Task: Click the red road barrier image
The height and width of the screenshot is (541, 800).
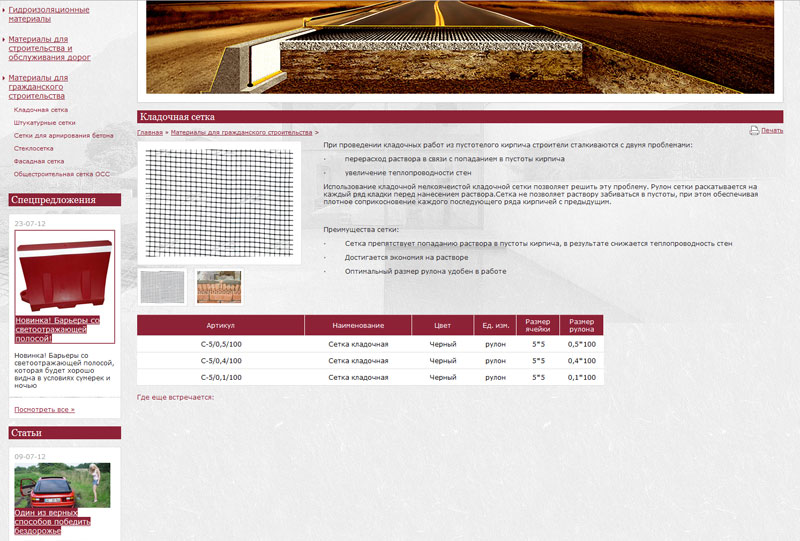Action: point(64,273)
